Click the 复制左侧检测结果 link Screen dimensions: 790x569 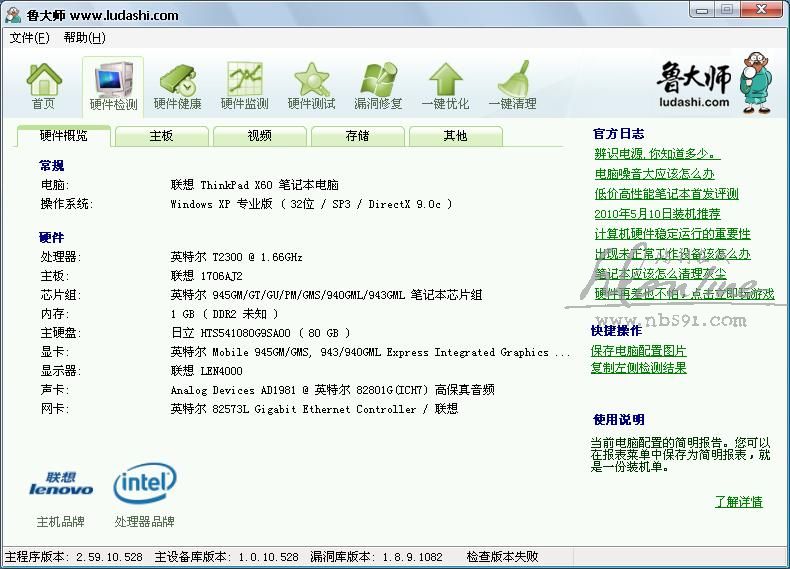coord(638,368)
